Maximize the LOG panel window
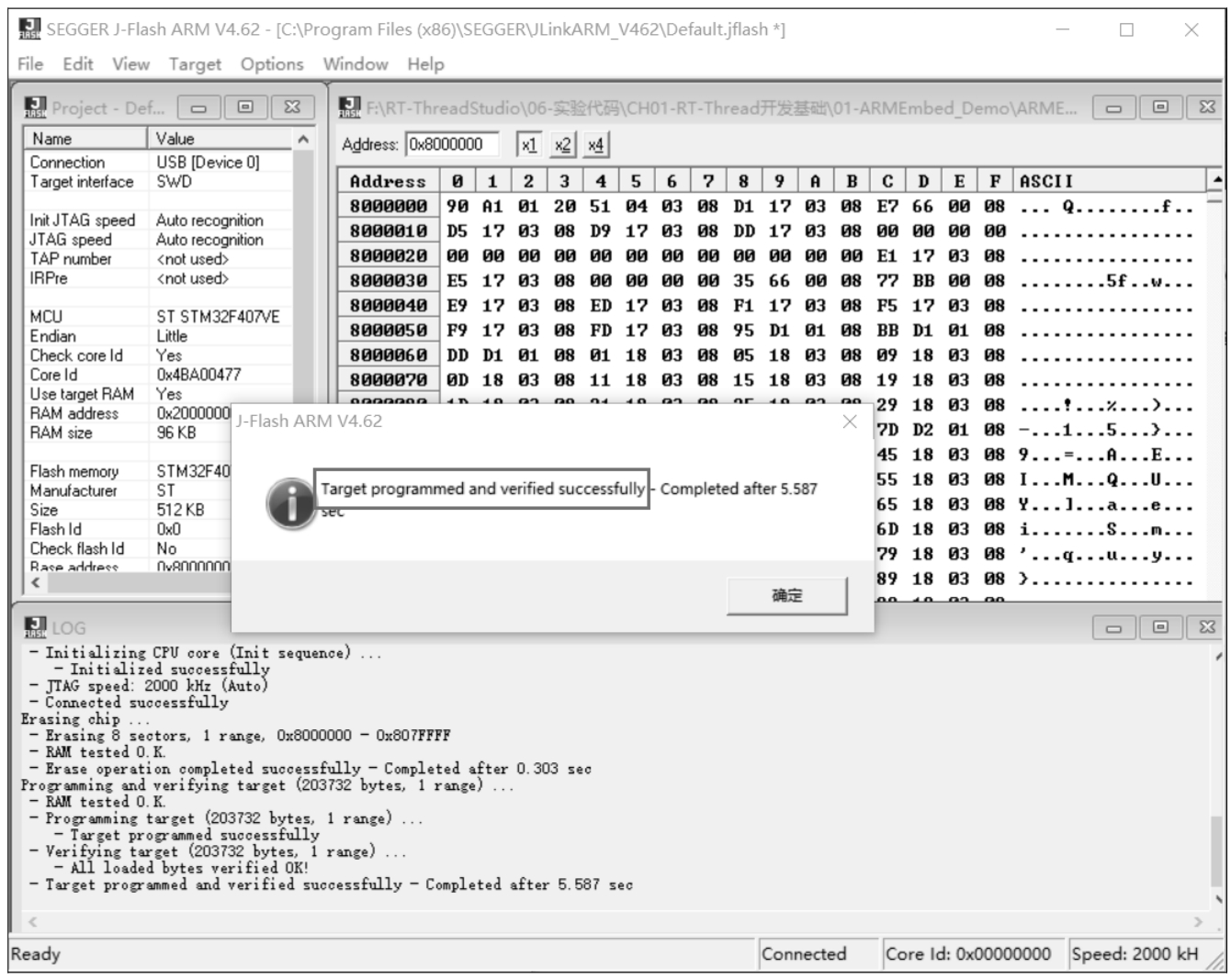The image size is (1231, 980). point(1160,627)
